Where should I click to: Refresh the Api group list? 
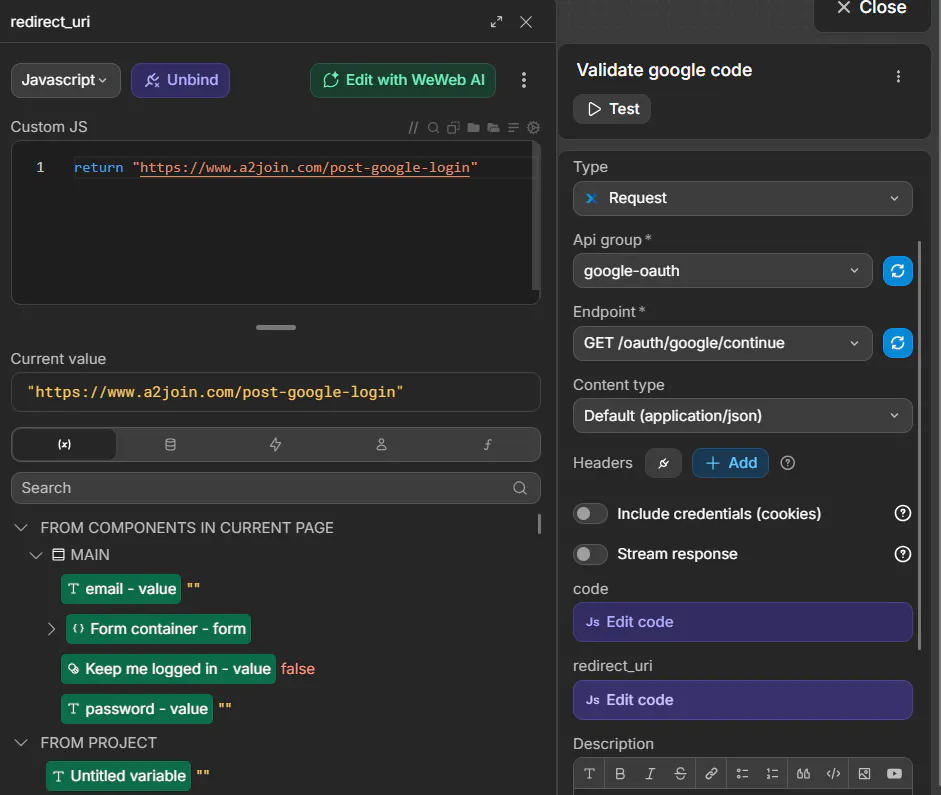click(x=897, y=271)
